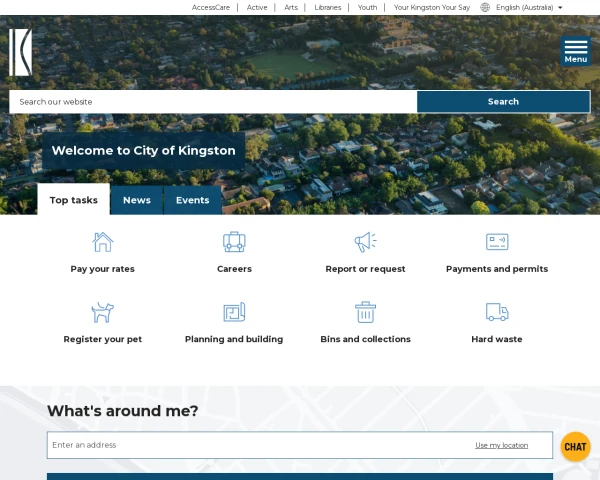Click the card icon for Payments and permits

point(497,242)
